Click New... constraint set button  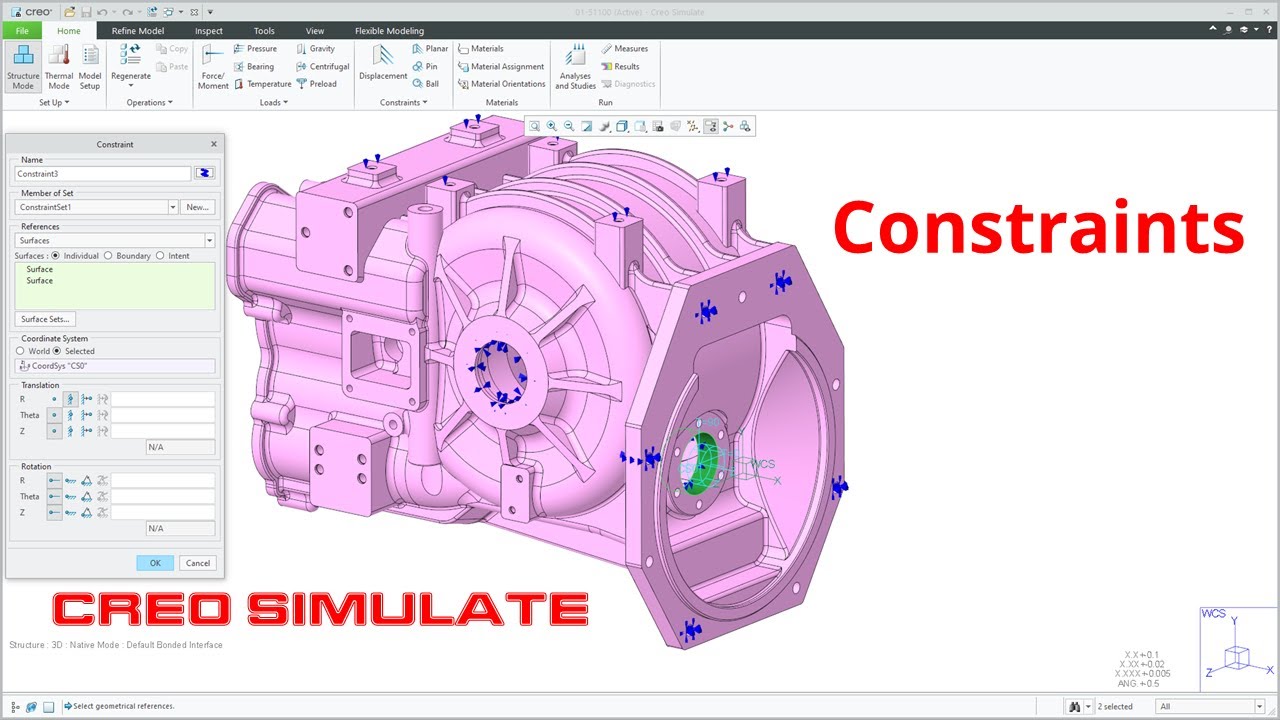coord(198,207)
